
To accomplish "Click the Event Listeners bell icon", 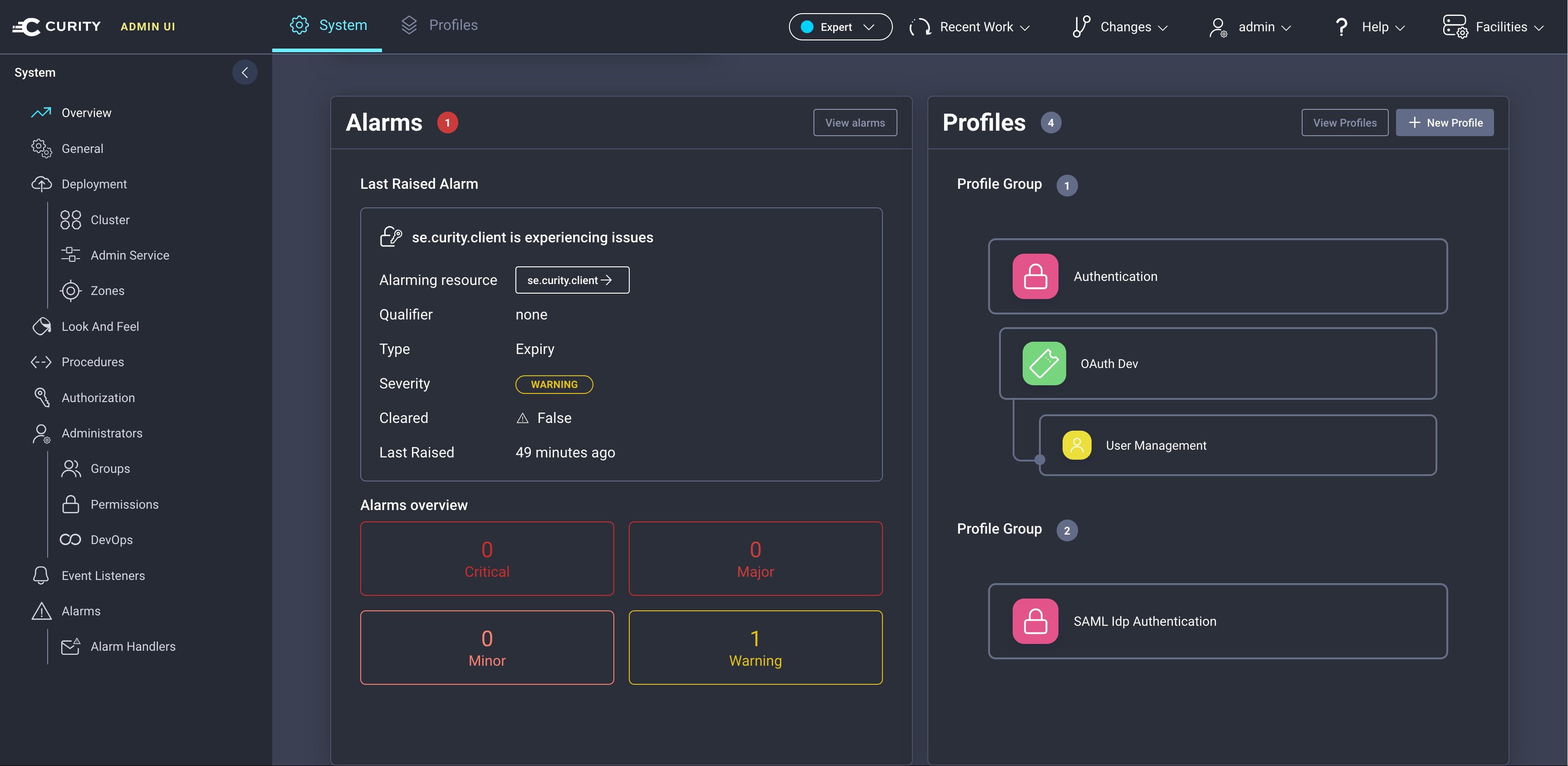I will [41, 575].
